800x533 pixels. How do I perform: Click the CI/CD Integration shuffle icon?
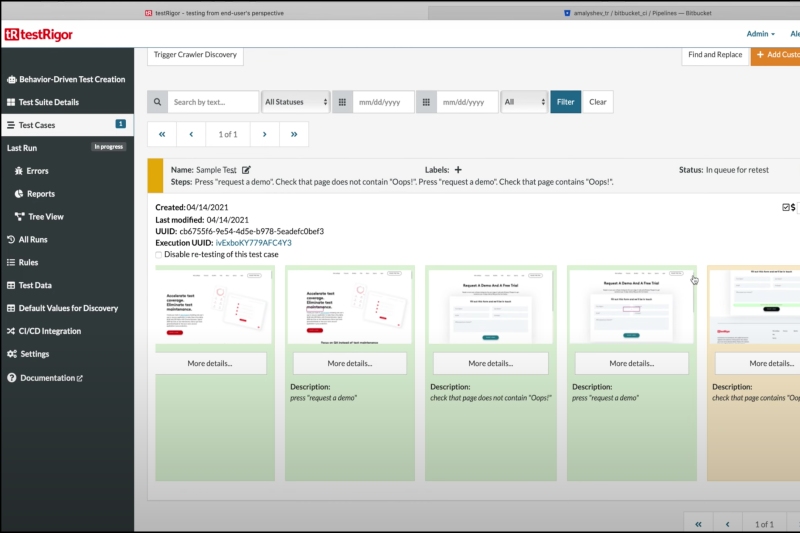pyautogui.click(x=11, y=331)
